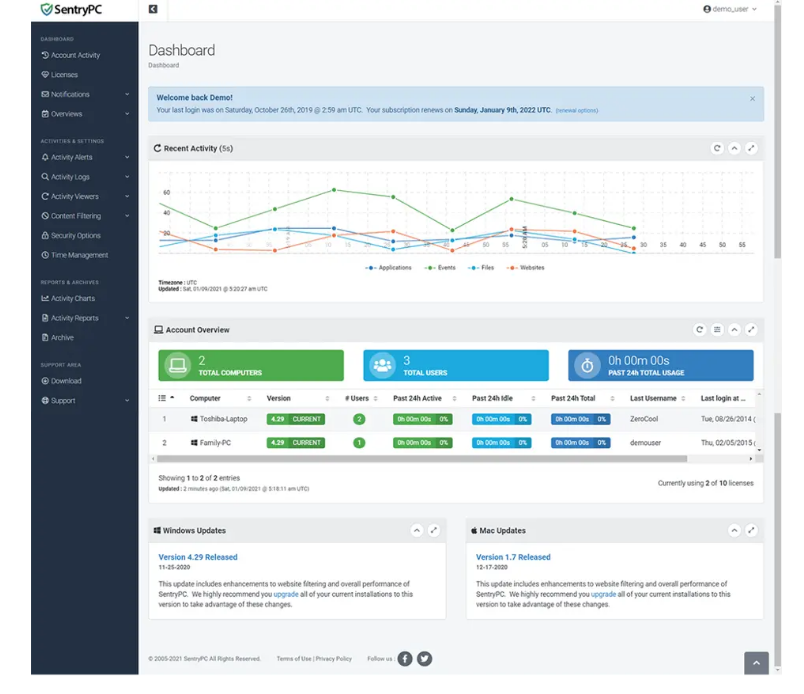
Task: Sort table by # Users column
Action: [361, 398]
